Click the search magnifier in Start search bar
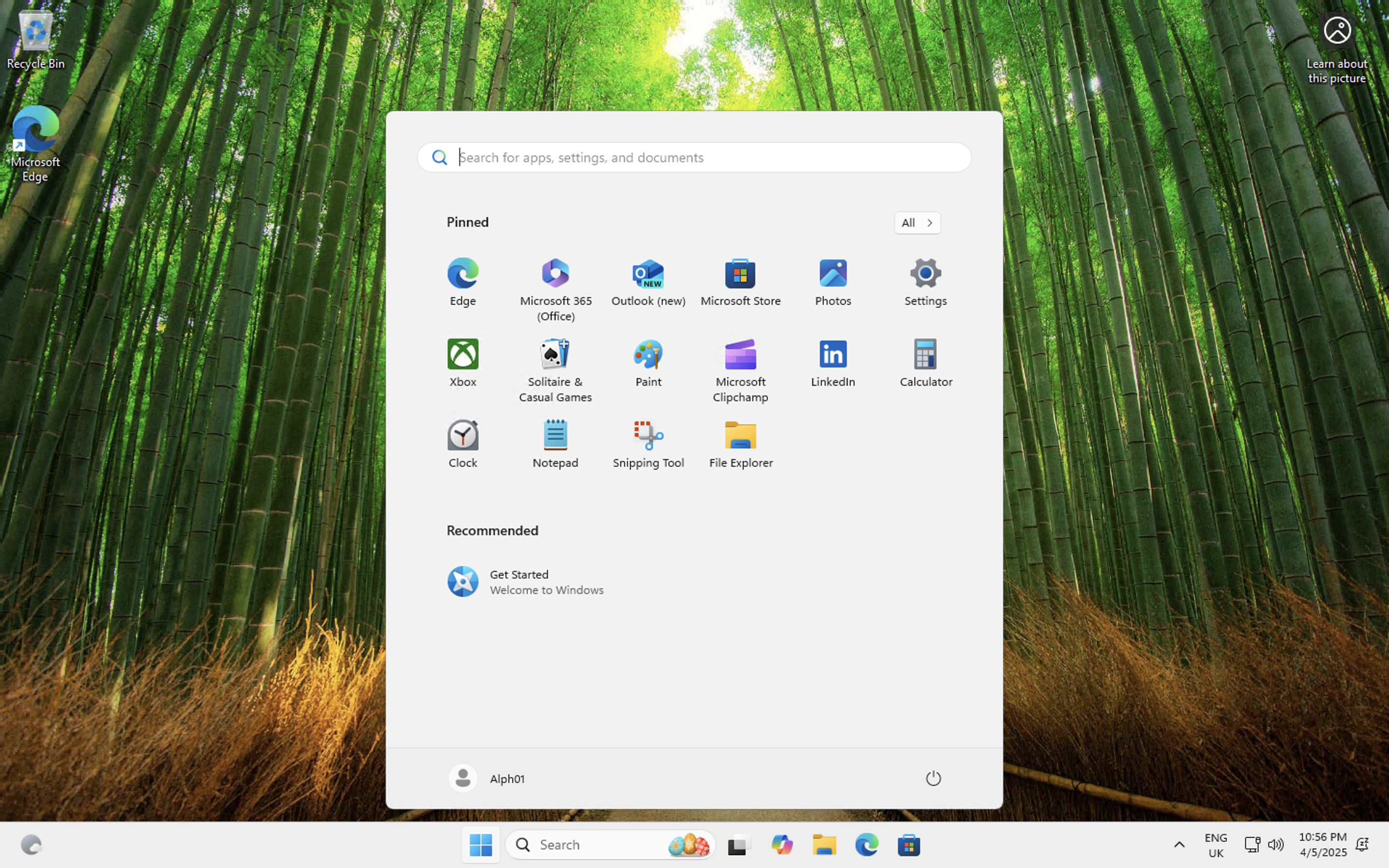 [440, 157]
